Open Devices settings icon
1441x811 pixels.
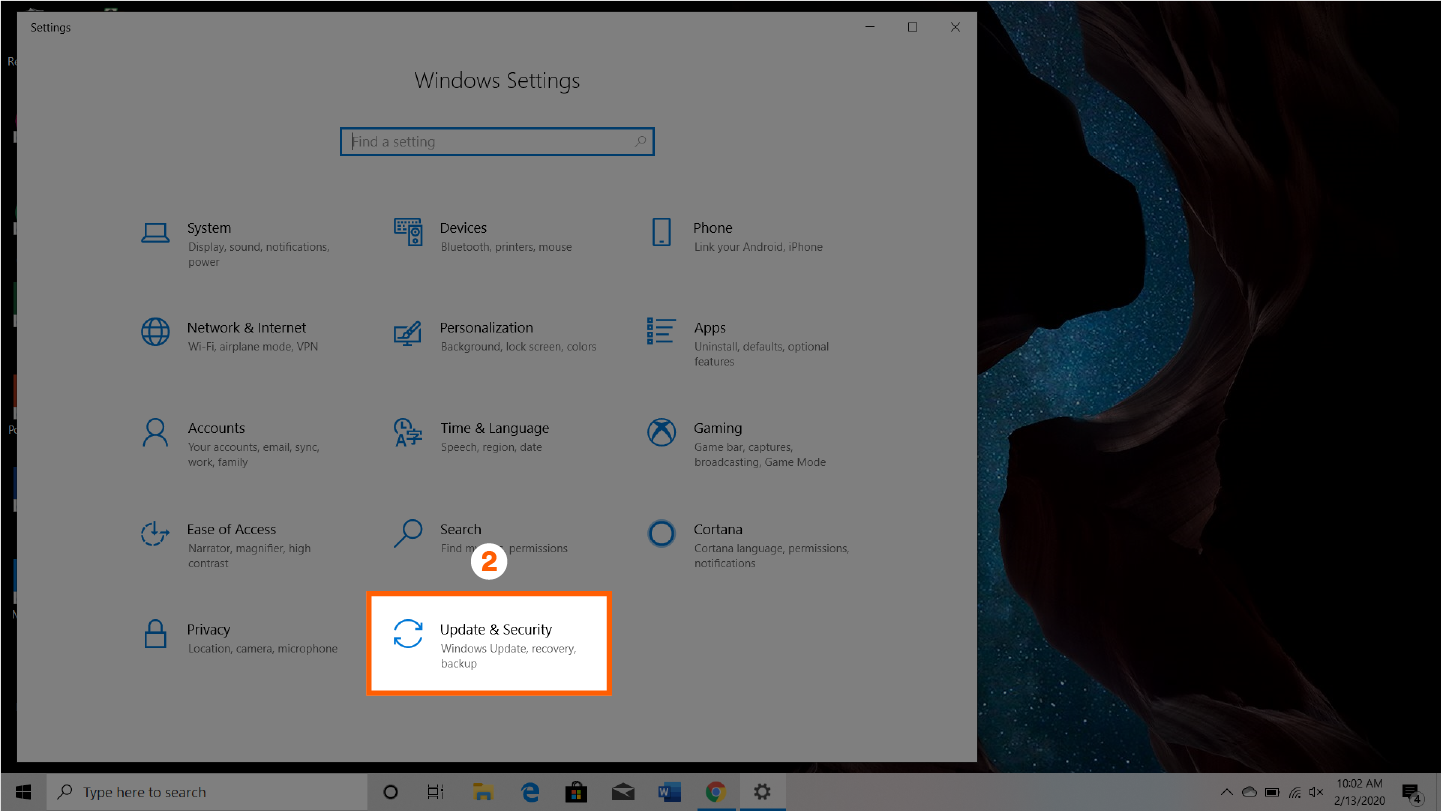(x=408, y=232)
